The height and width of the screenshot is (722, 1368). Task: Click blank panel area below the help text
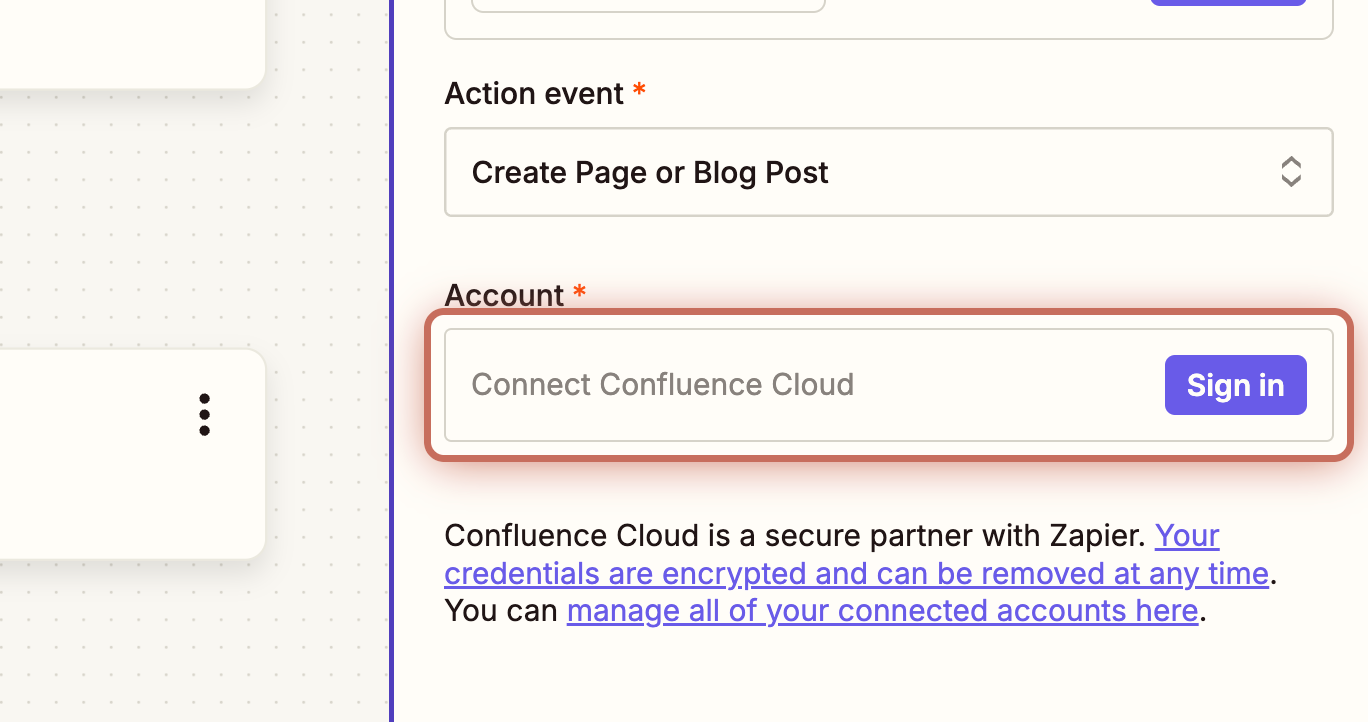pos(880,675)
